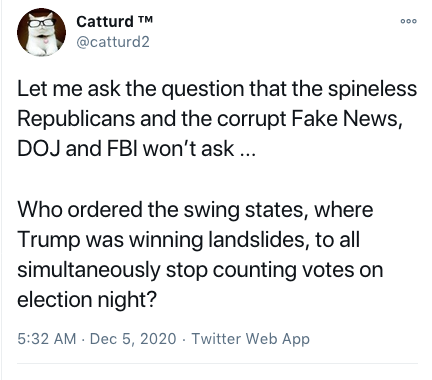This screenshot has width=432, height=380.
Task: Click the trademark symbol beside Catturd
Action: (x=144, y=19)
